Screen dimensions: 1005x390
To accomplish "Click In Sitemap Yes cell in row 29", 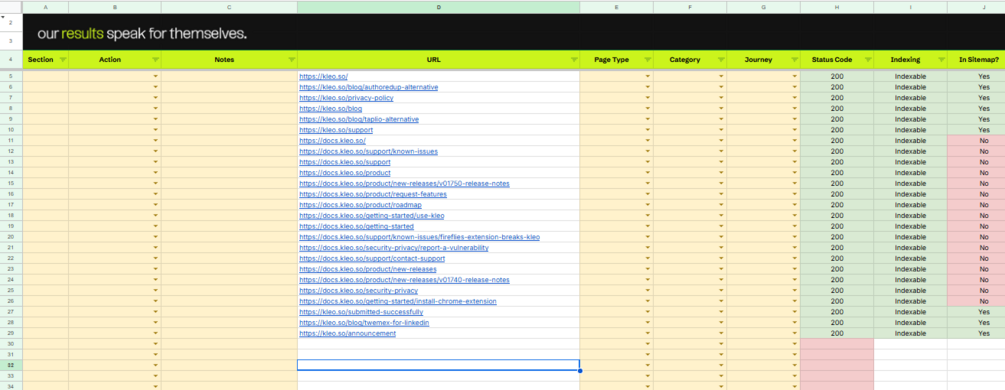I will pos(976,334).
